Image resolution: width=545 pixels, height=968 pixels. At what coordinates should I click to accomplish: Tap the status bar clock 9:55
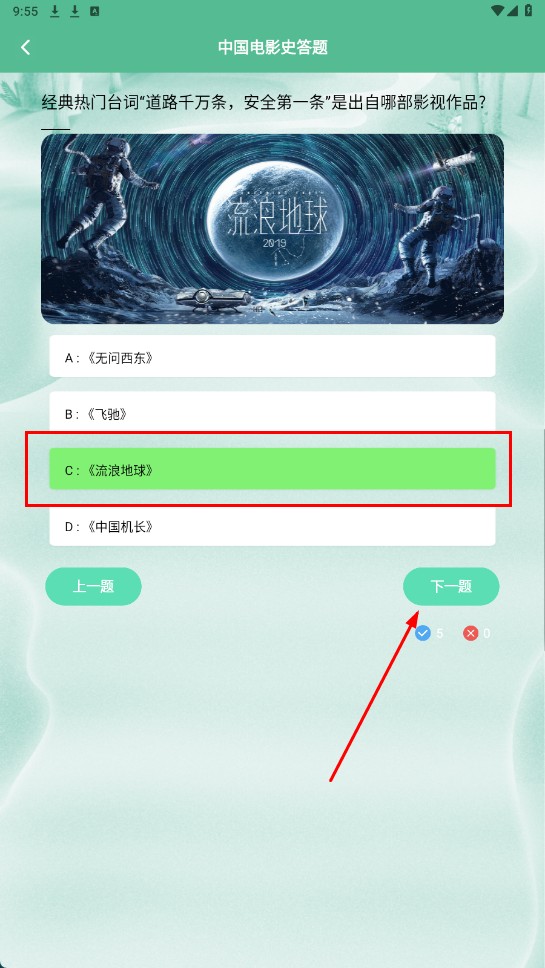point(25,11)
